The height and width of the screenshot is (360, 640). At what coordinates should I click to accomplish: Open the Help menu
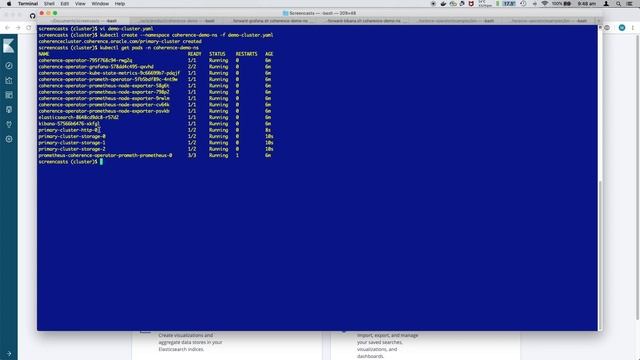click(x=120, y=4)
